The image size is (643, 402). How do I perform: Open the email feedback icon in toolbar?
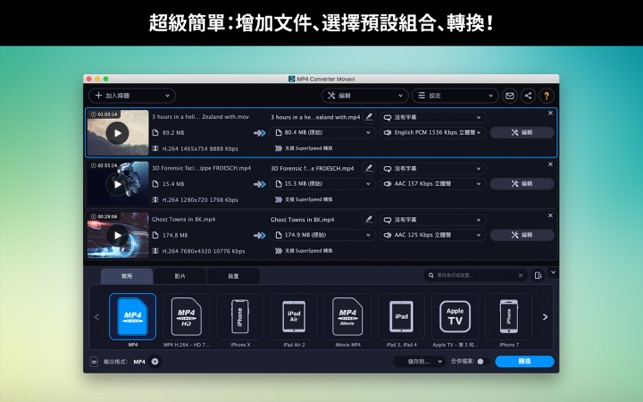point(510,96)
